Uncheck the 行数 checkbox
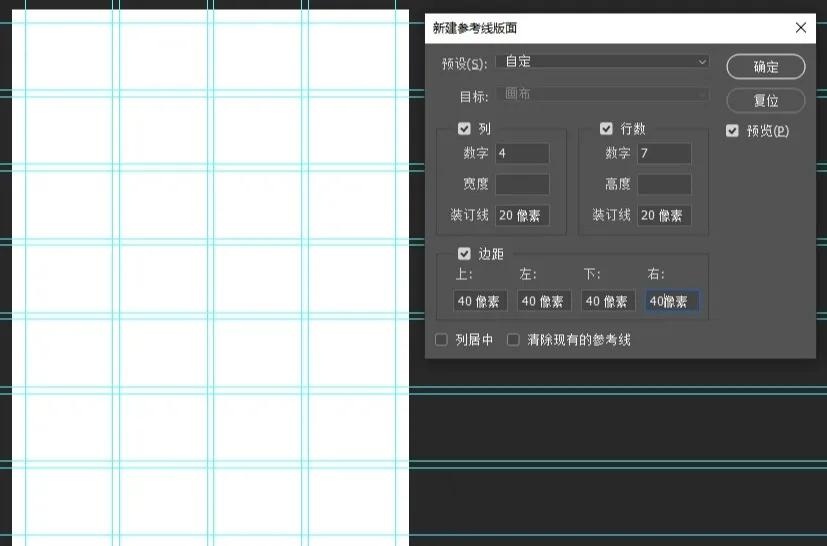 (606, 129)
